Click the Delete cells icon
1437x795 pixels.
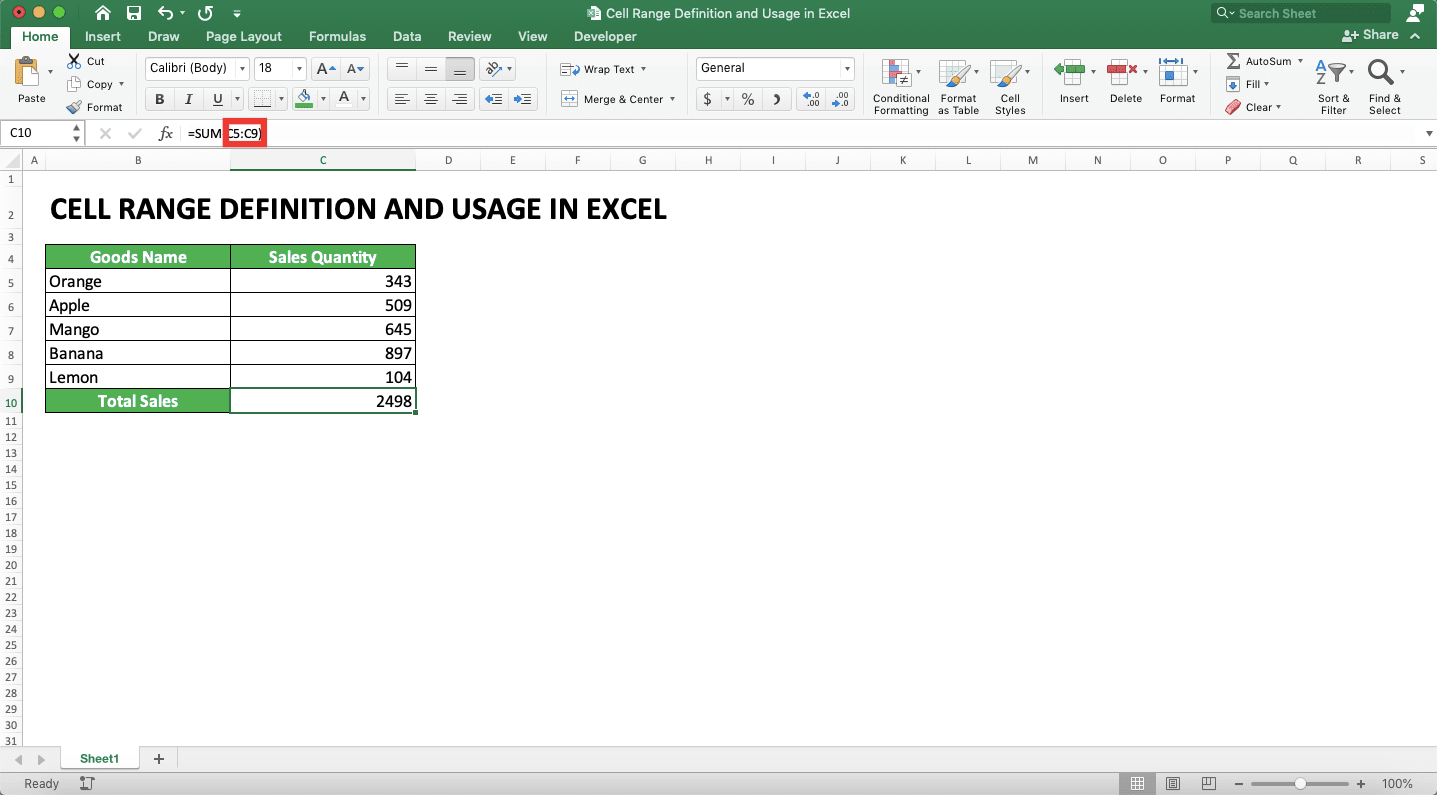click(x=1122, y=72)
